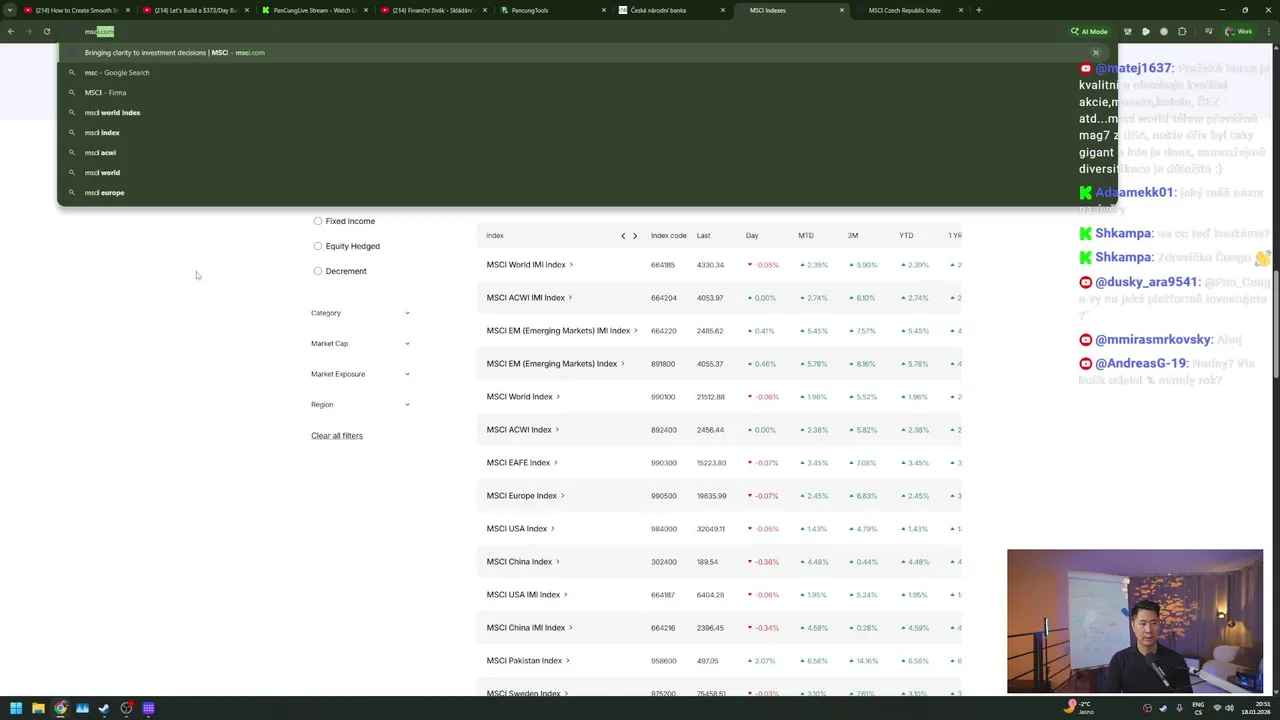Activate AI Mode in the address bar

1089,31
